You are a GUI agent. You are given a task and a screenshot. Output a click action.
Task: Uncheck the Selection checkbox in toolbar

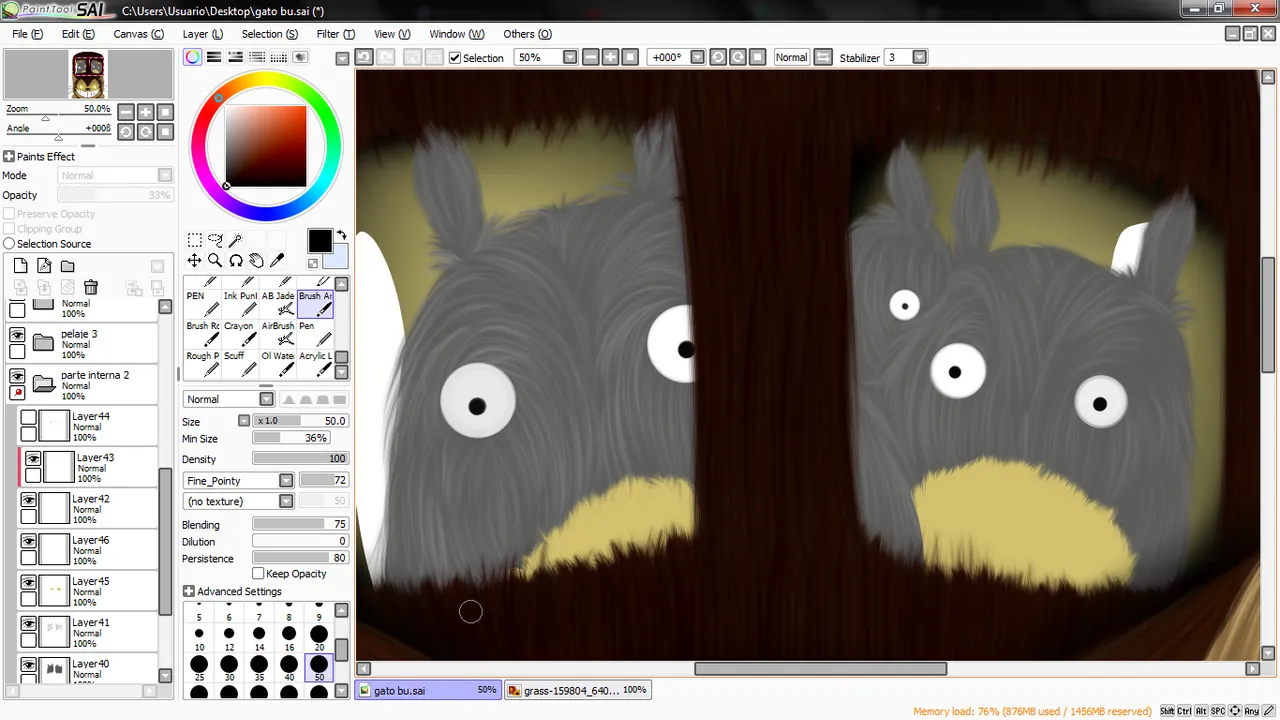(x=455, y=58)
